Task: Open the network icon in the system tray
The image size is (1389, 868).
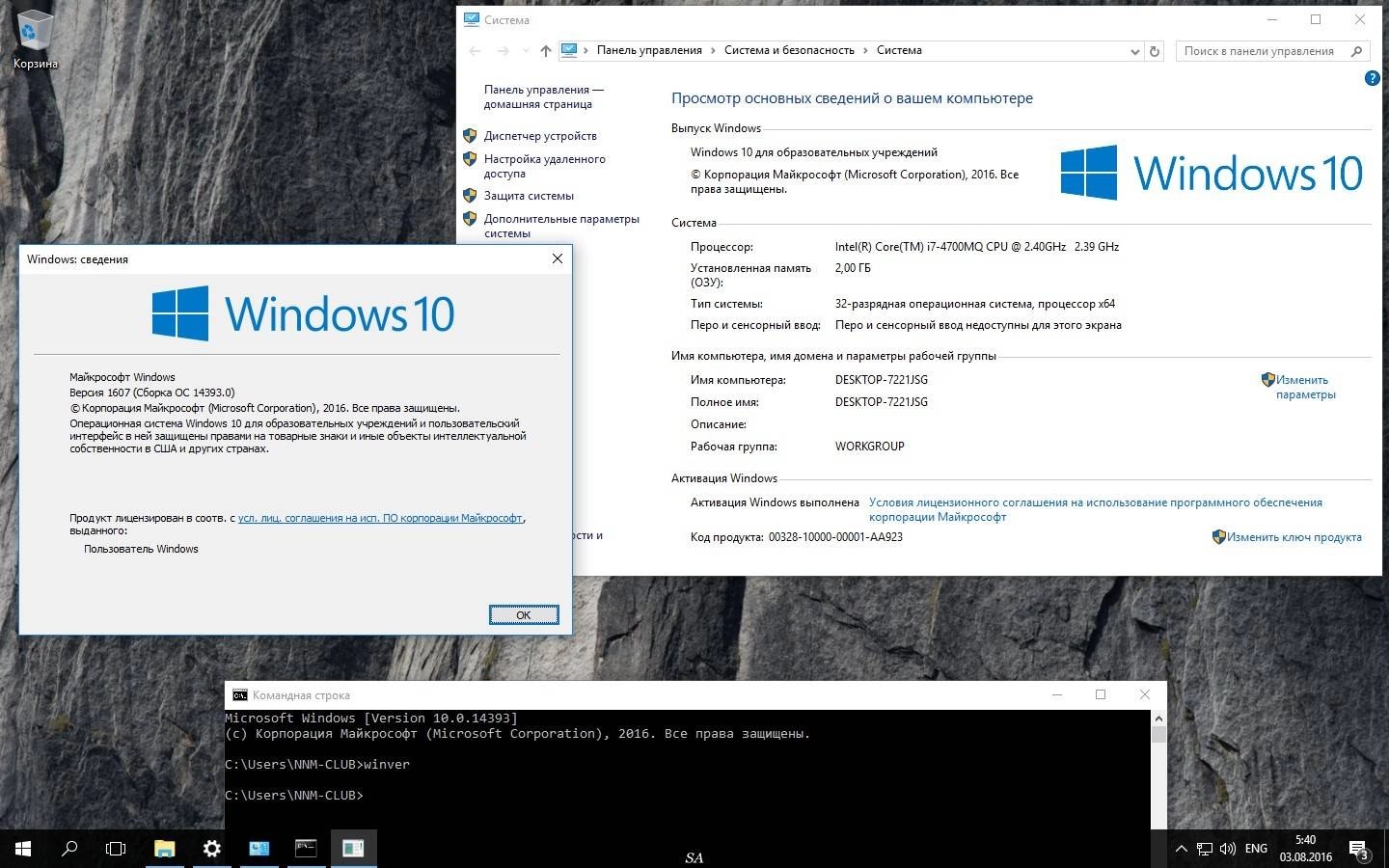Action: coord(1205,849)
